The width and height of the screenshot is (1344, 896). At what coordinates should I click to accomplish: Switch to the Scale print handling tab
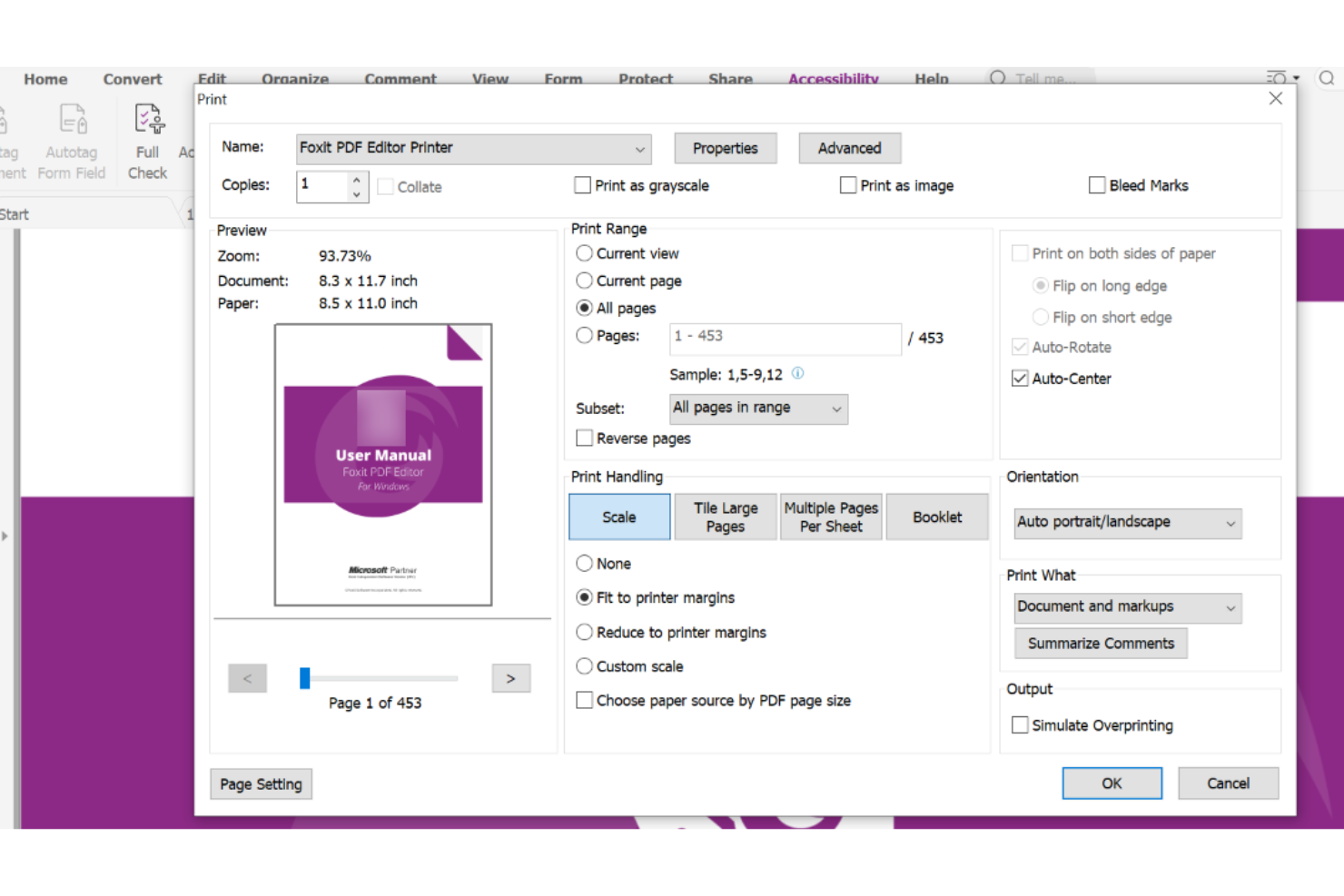[619, 517]
